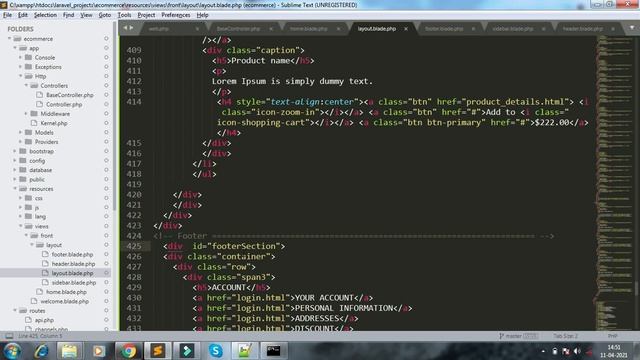Collapse the views folder
640x360 pixels.
click(x=21, y=226)
